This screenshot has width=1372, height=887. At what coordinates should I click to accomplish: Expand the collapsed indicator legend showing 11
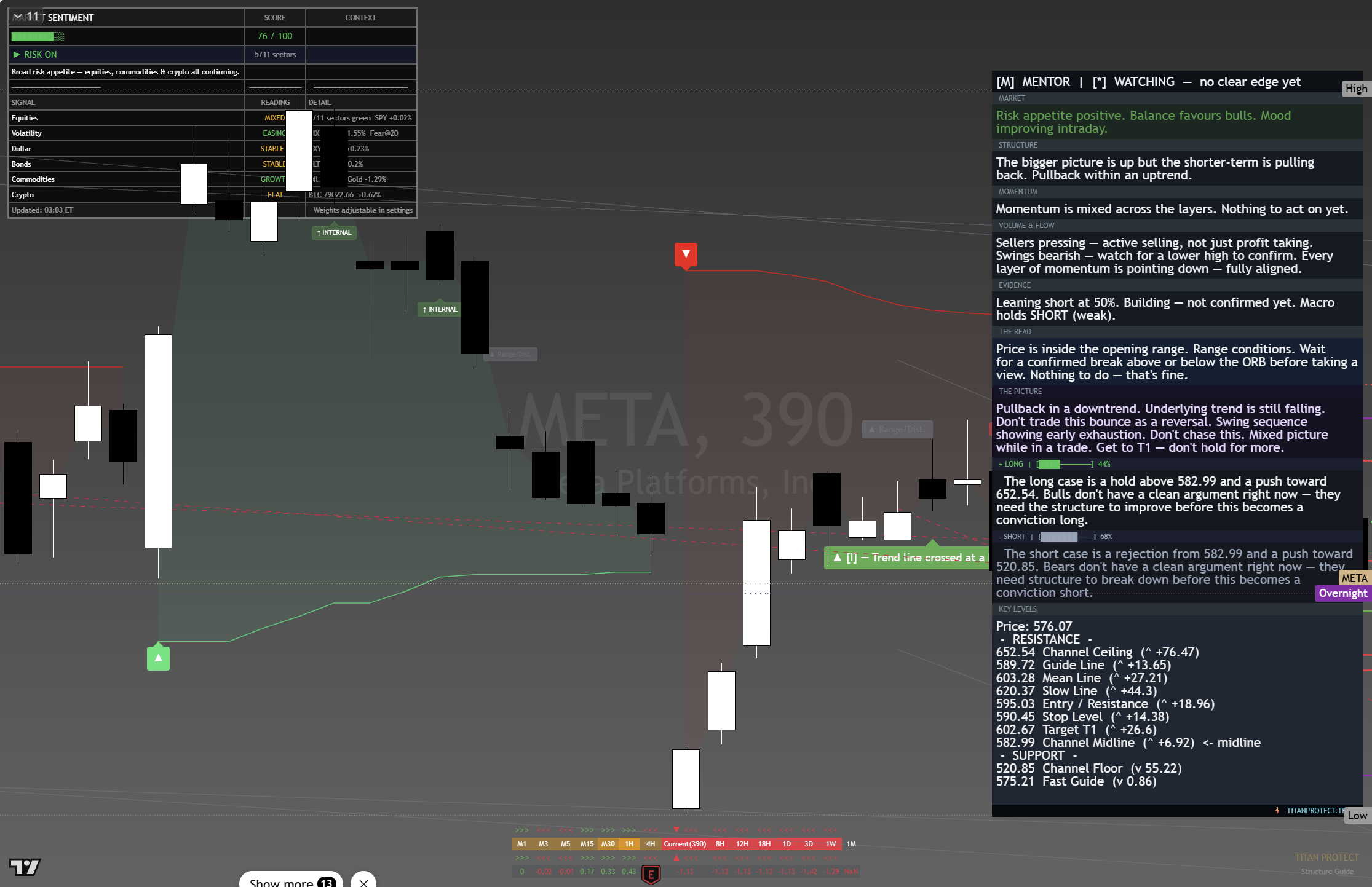(x=25, y=17)
